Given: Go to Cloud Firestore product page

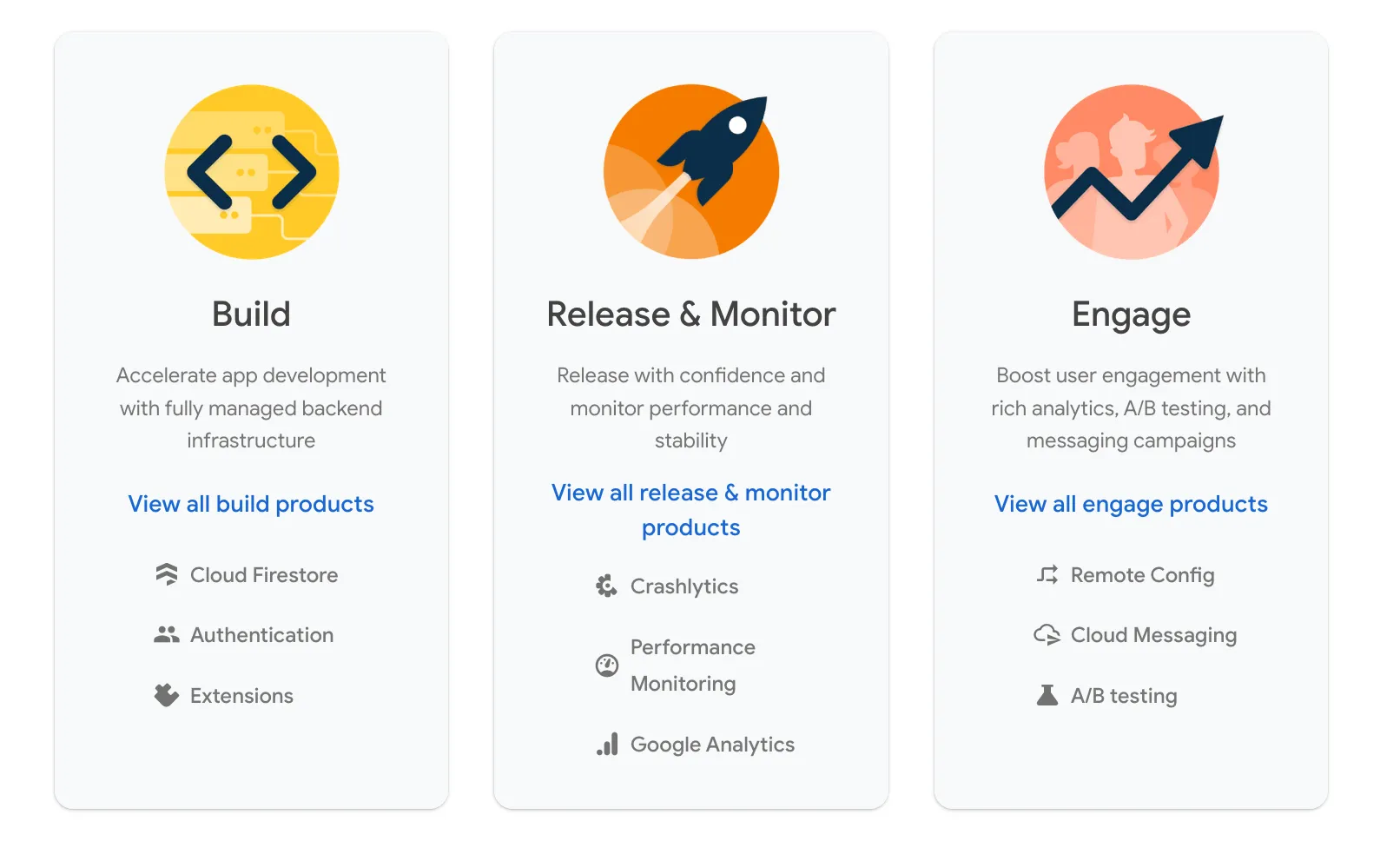Looking at the screenshot, I should click(x=264, y=575).
